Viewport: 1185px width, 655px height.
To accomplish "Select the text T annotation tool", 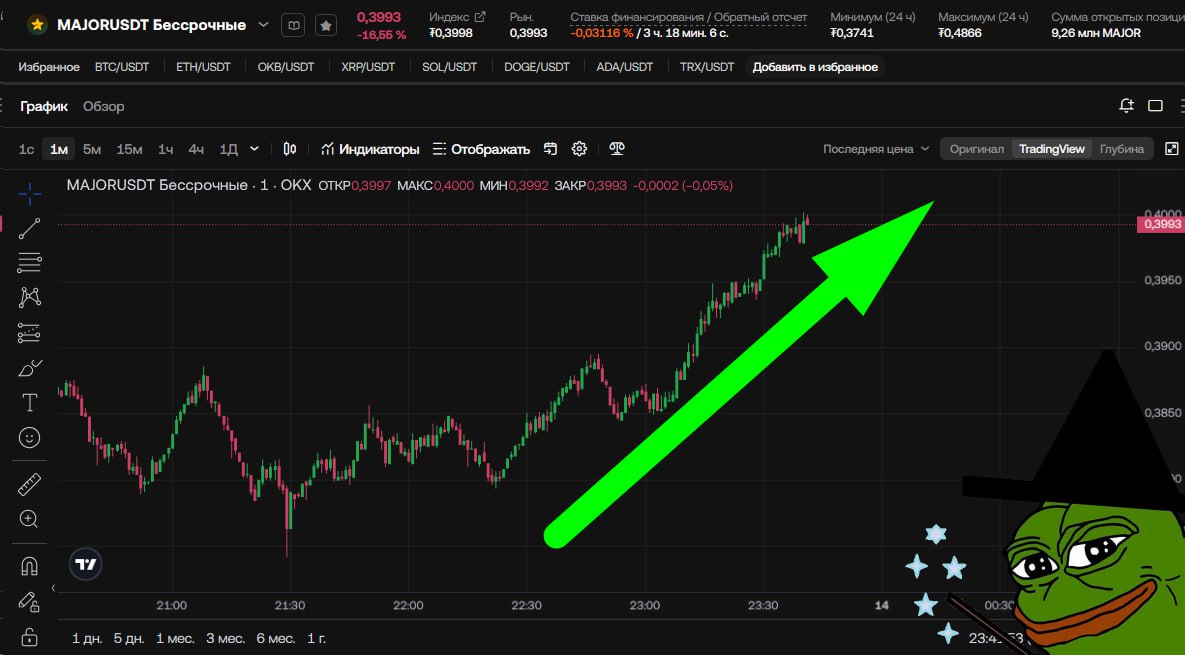I will pyautogui.click(x=29, y=403).
